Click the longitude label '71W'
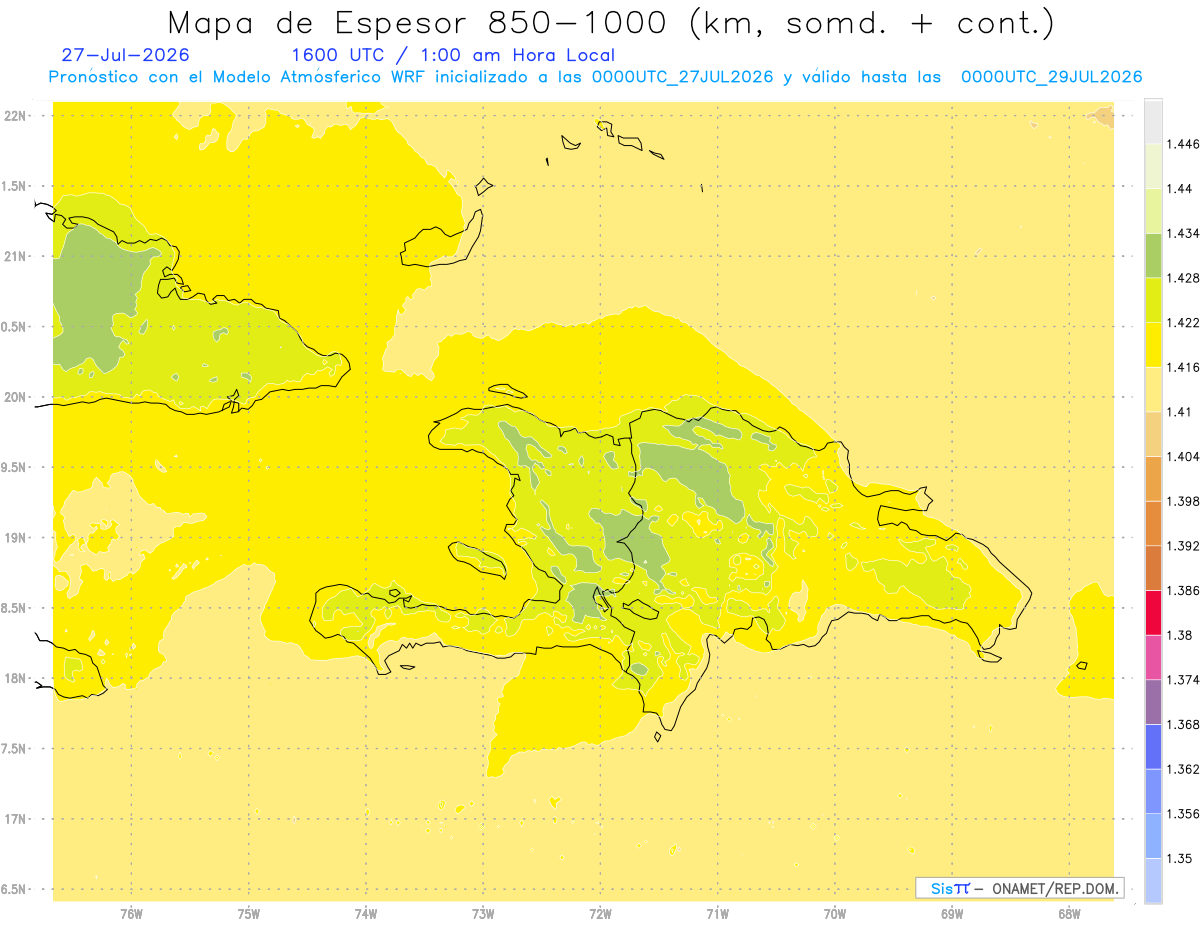1200x927 pixels. tap(717, 914)
